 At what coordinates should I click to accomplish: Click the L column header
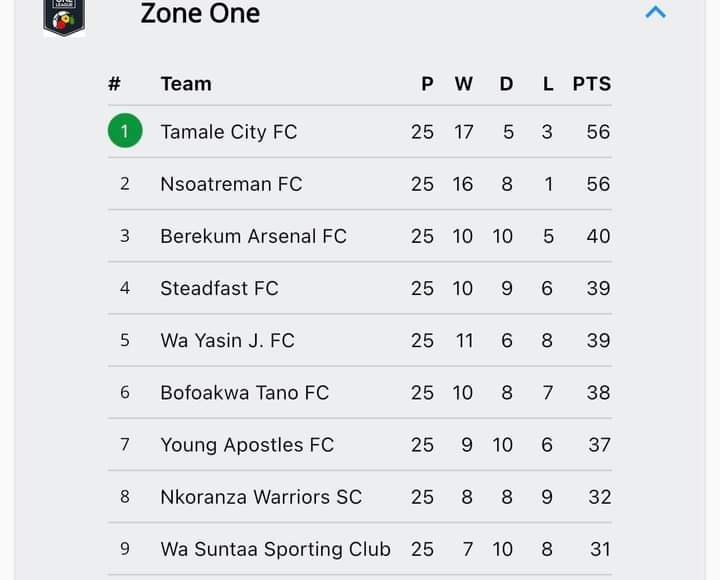pyautogui.click(x=548, y=84)
